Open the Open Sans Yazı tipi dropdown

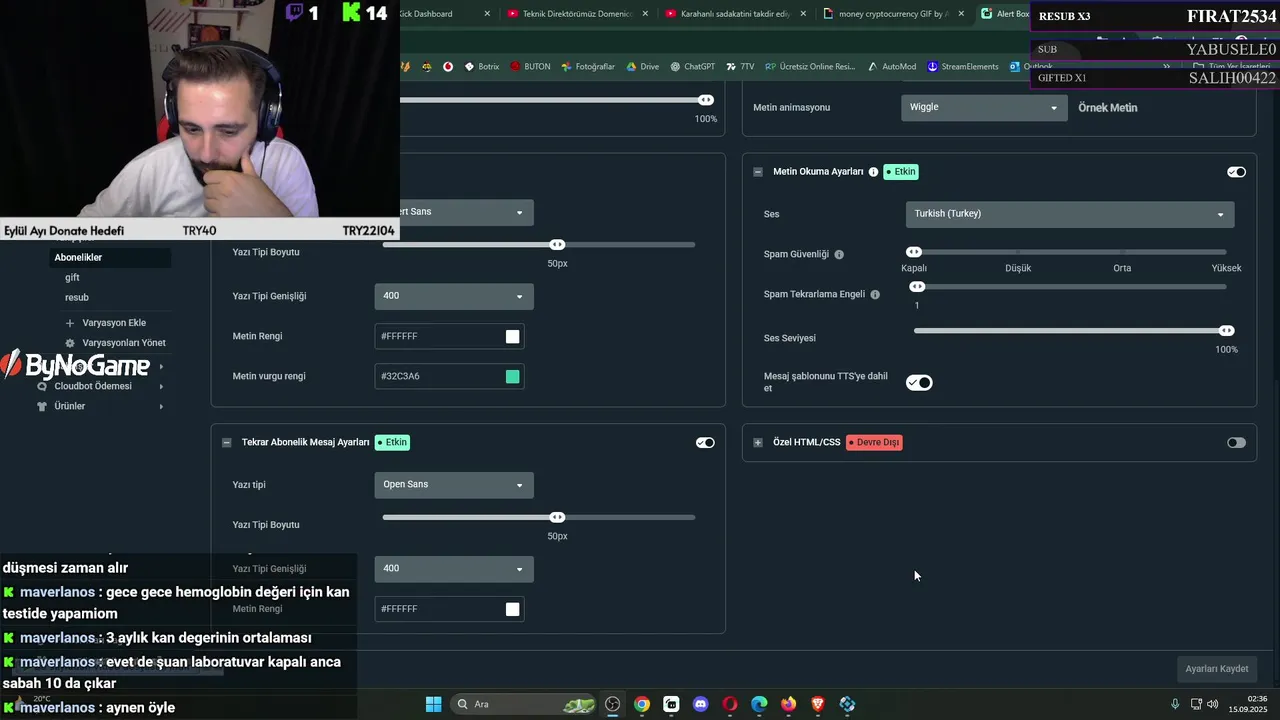point(454,485)
